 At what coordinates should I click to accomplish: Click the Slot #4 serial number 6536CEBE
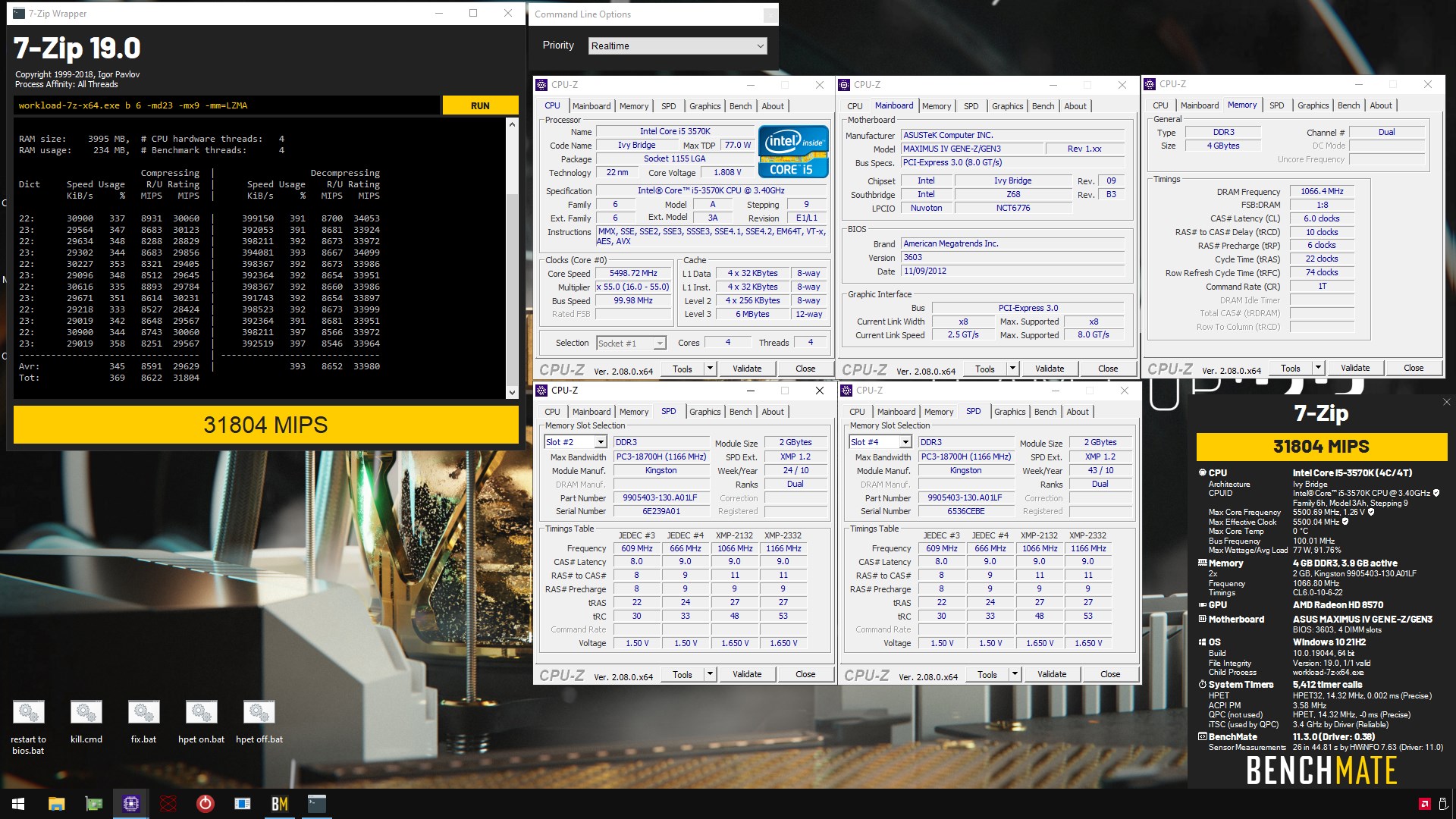coord(966,512)
